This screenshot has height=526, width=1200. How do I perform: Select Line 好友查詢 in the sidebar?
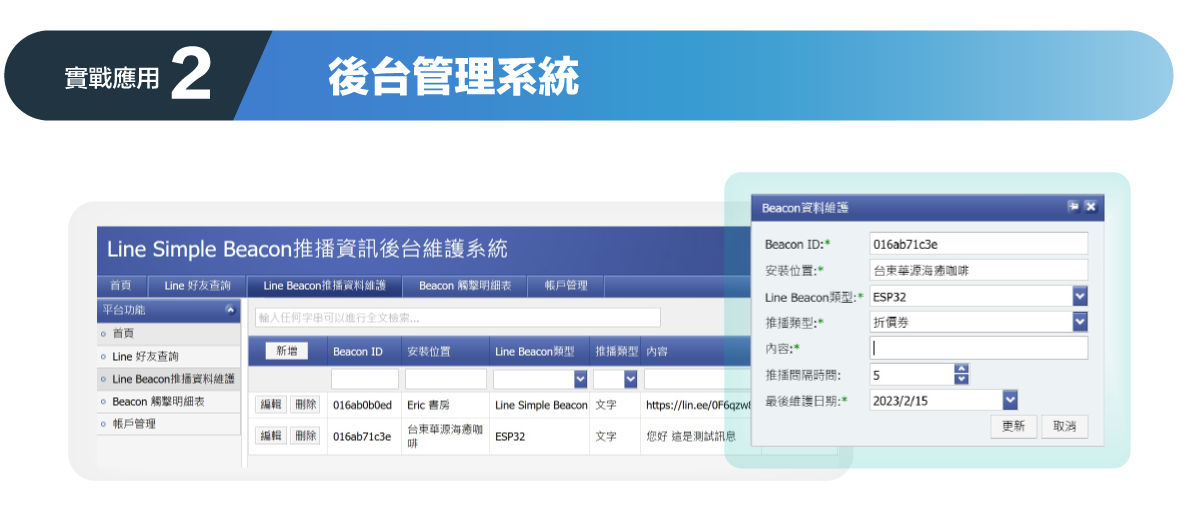pos(169,356)
